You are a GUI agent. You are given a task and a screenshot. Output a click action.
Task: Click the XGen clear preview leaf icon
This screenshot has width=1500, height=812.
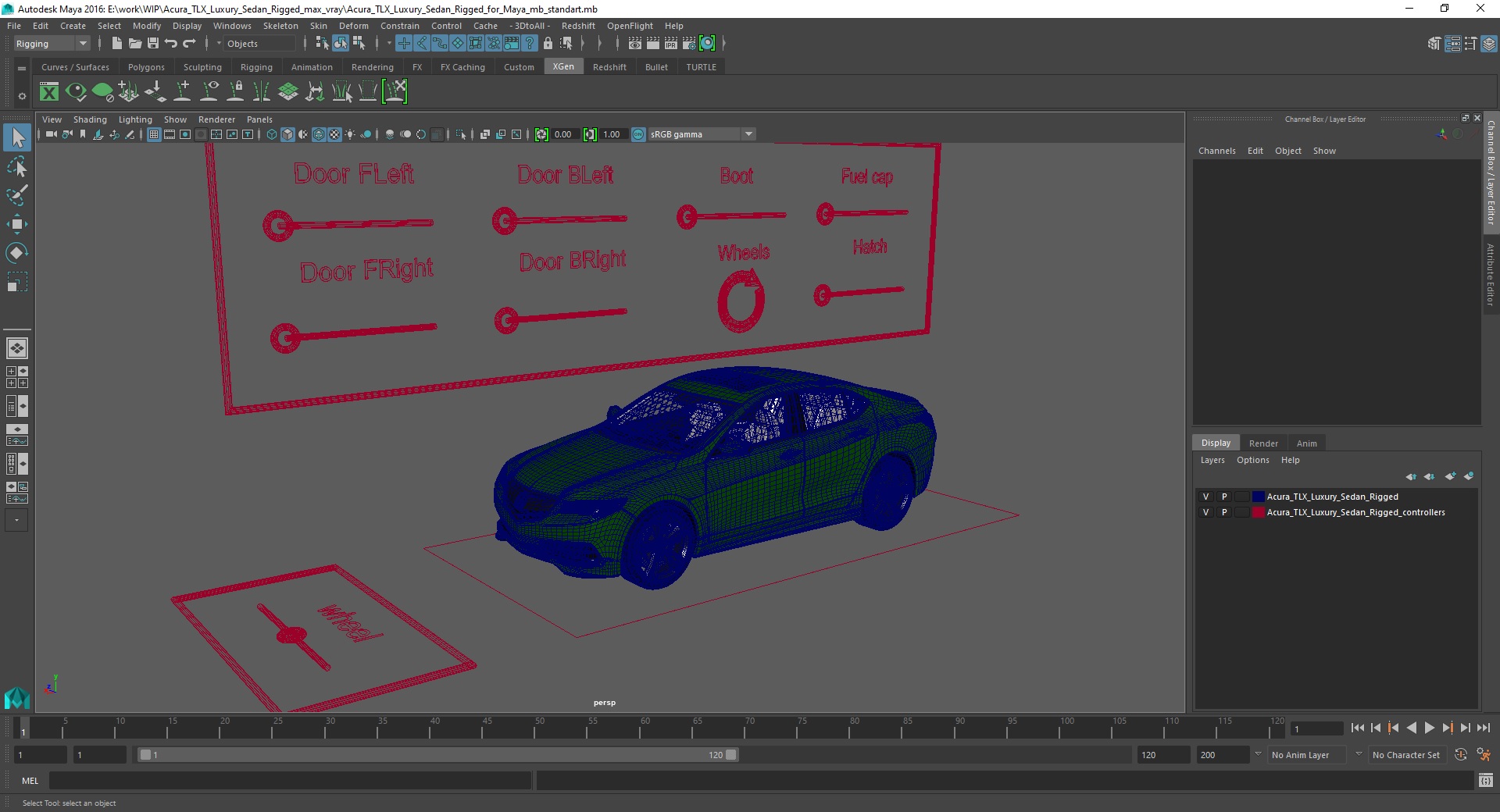tap(102, 92)
